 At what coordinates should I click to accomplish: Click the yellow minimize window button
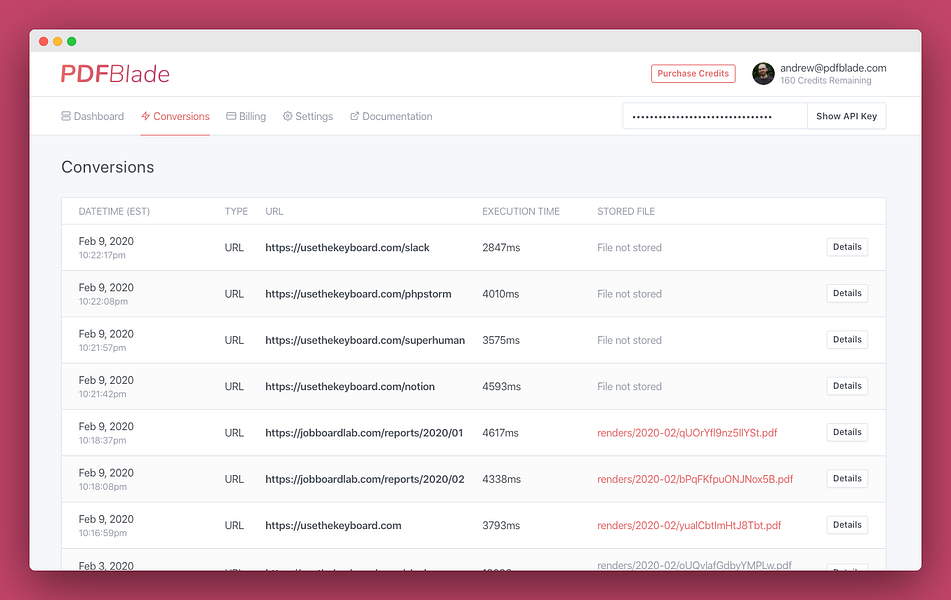click(58, 41)
